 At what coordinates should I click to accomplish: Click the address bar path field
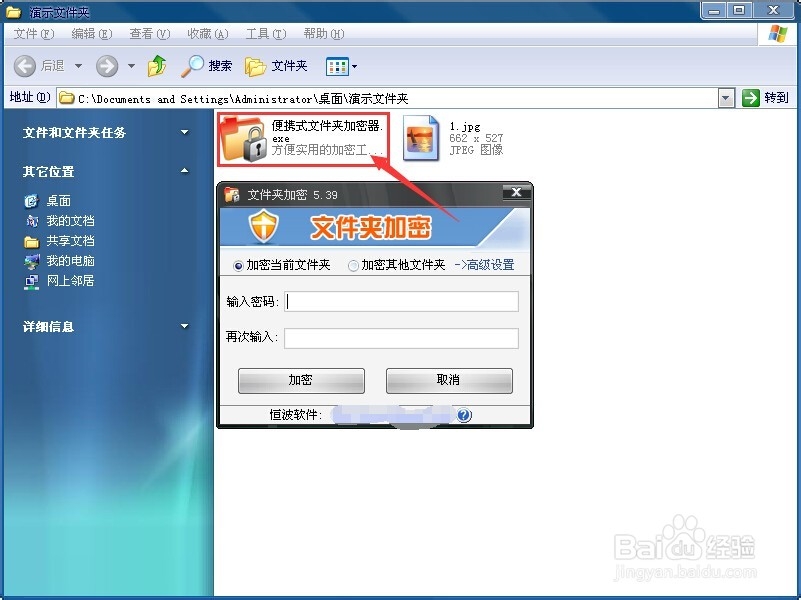click(387, 98)
